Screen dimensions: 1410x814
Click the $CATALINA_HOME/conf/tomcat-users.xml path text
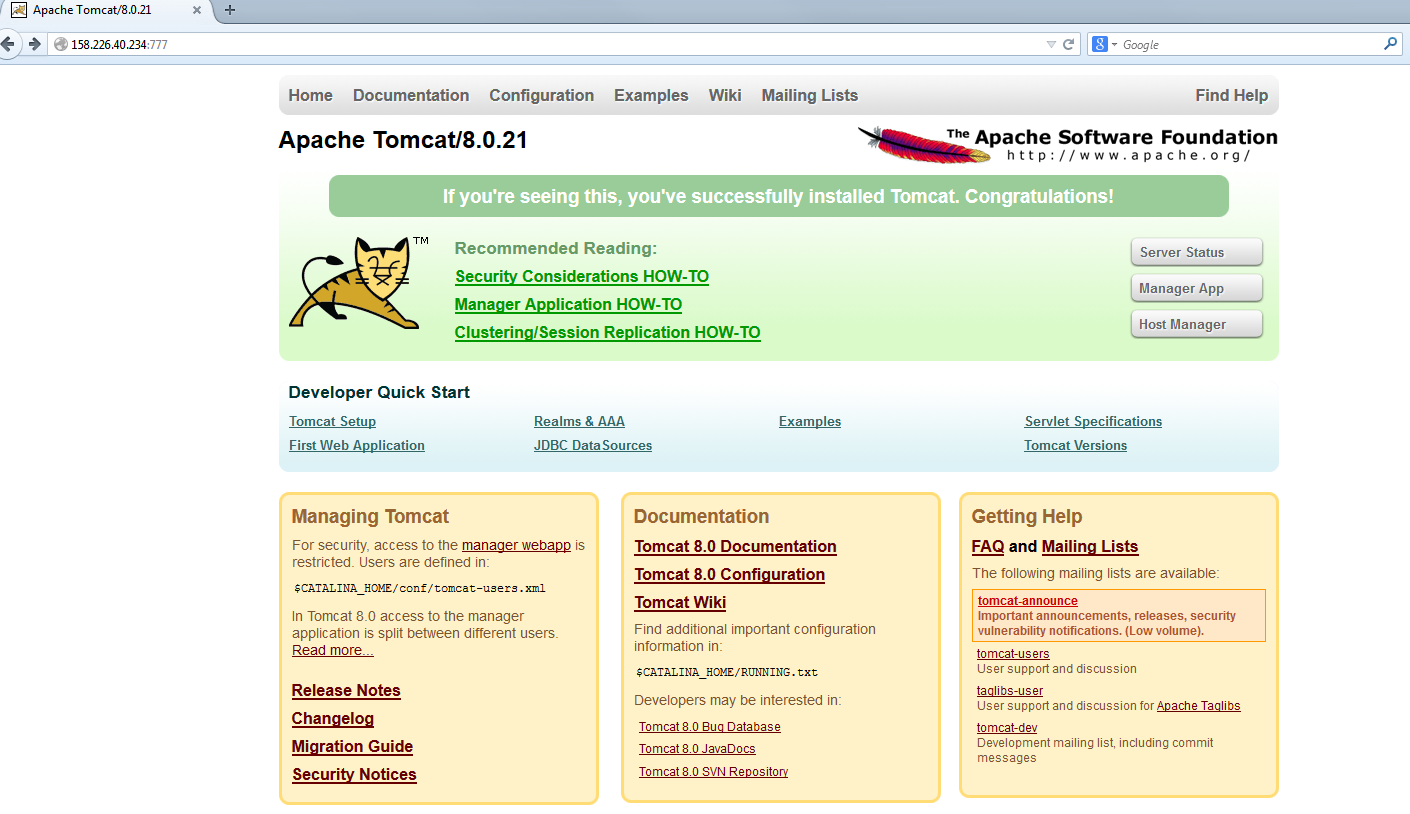tap(420, 588)
